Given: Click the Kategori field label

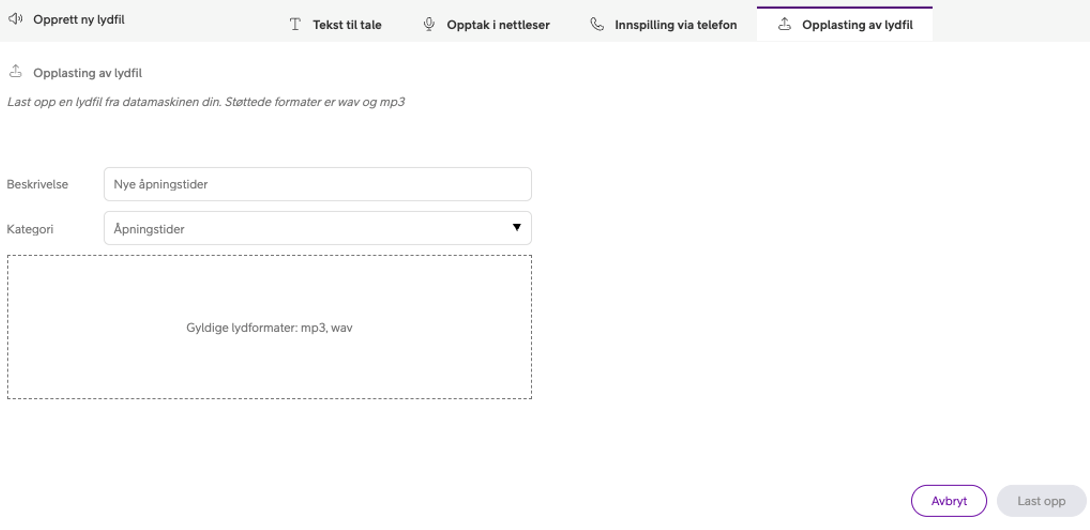Looking at the screenshot, I should pos(30,229).
